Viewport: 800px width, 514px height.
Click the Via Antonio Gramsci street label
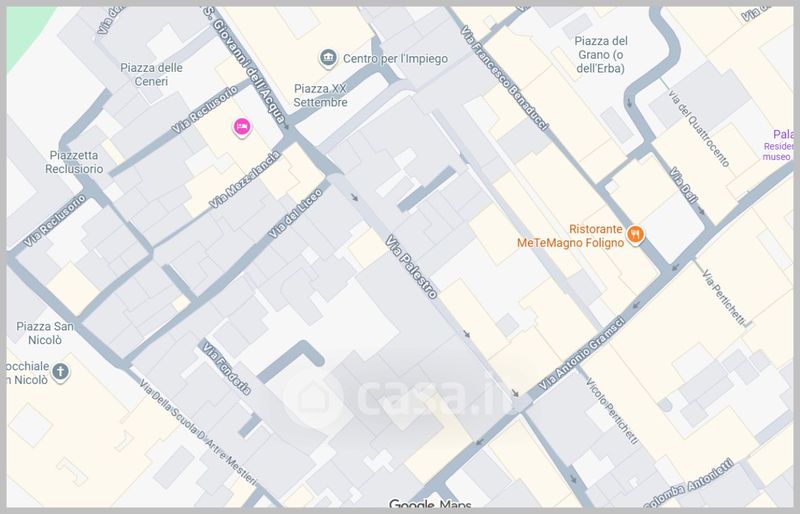582,353
